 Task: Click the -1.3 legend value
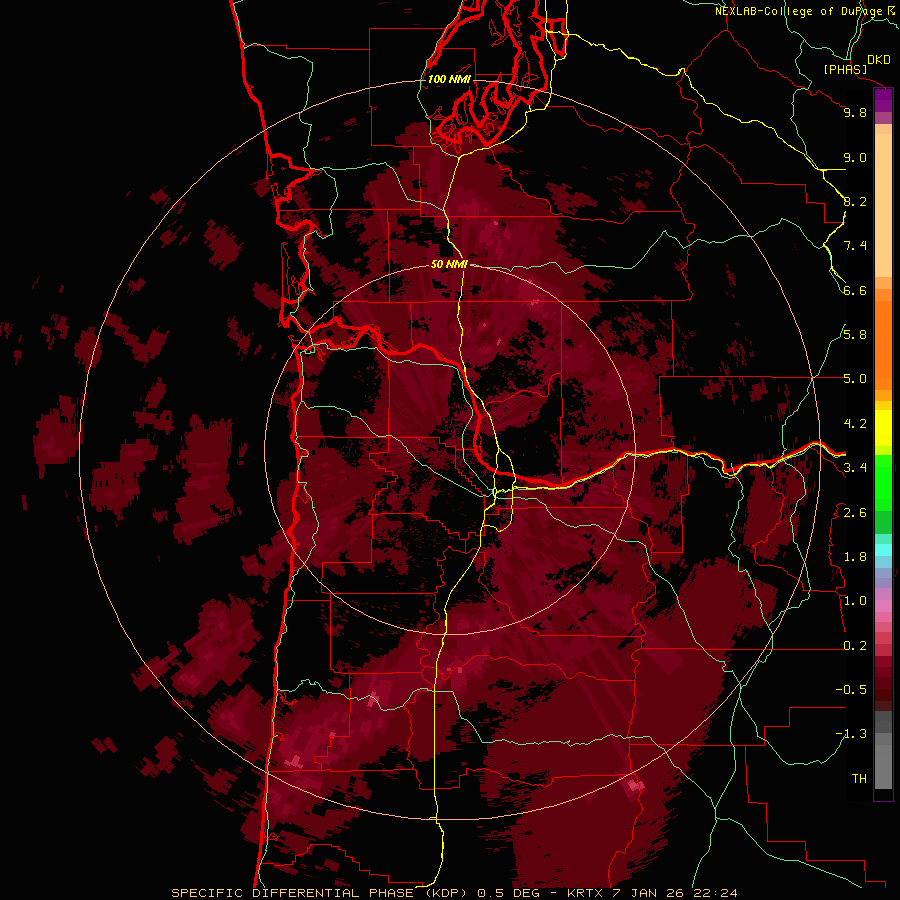tap(851, 734)
